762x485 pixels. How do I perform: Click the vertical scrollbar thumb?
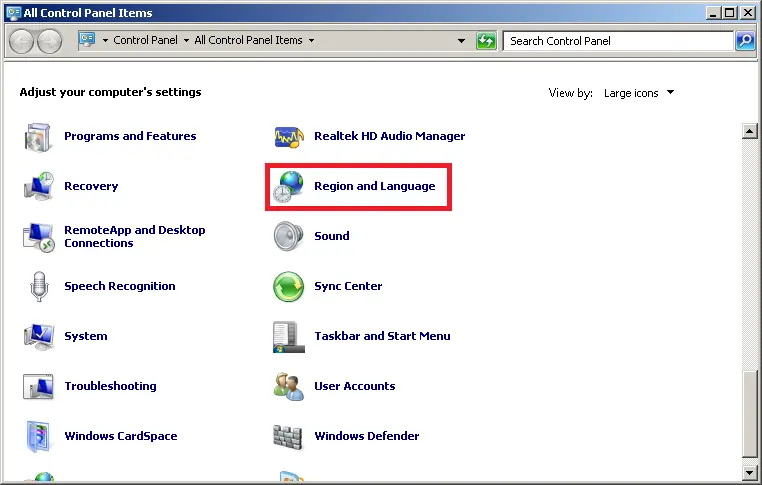pos(750,415)
